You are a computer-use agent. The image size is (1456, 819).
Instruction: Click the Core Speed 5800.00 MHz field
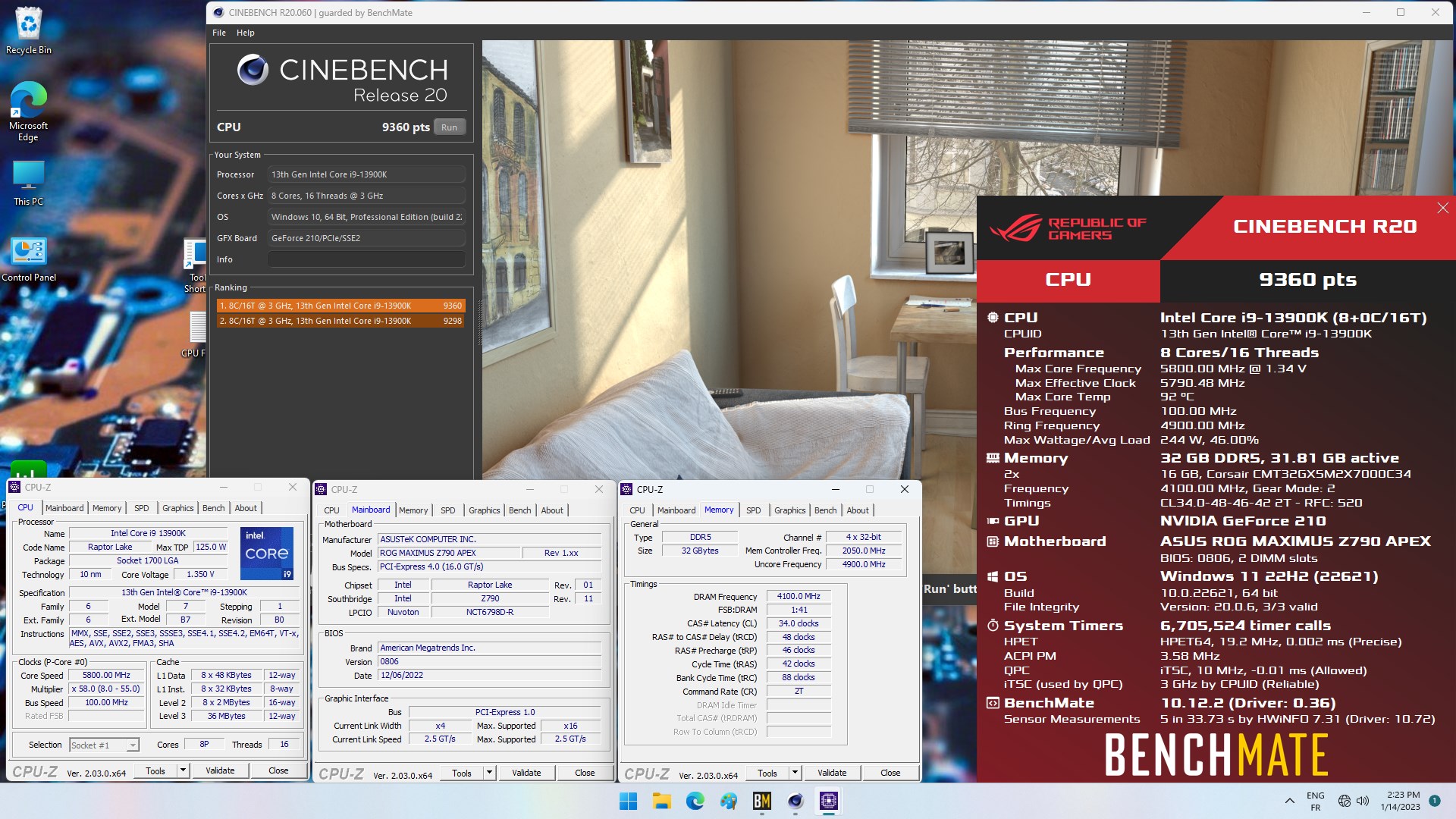106,675
